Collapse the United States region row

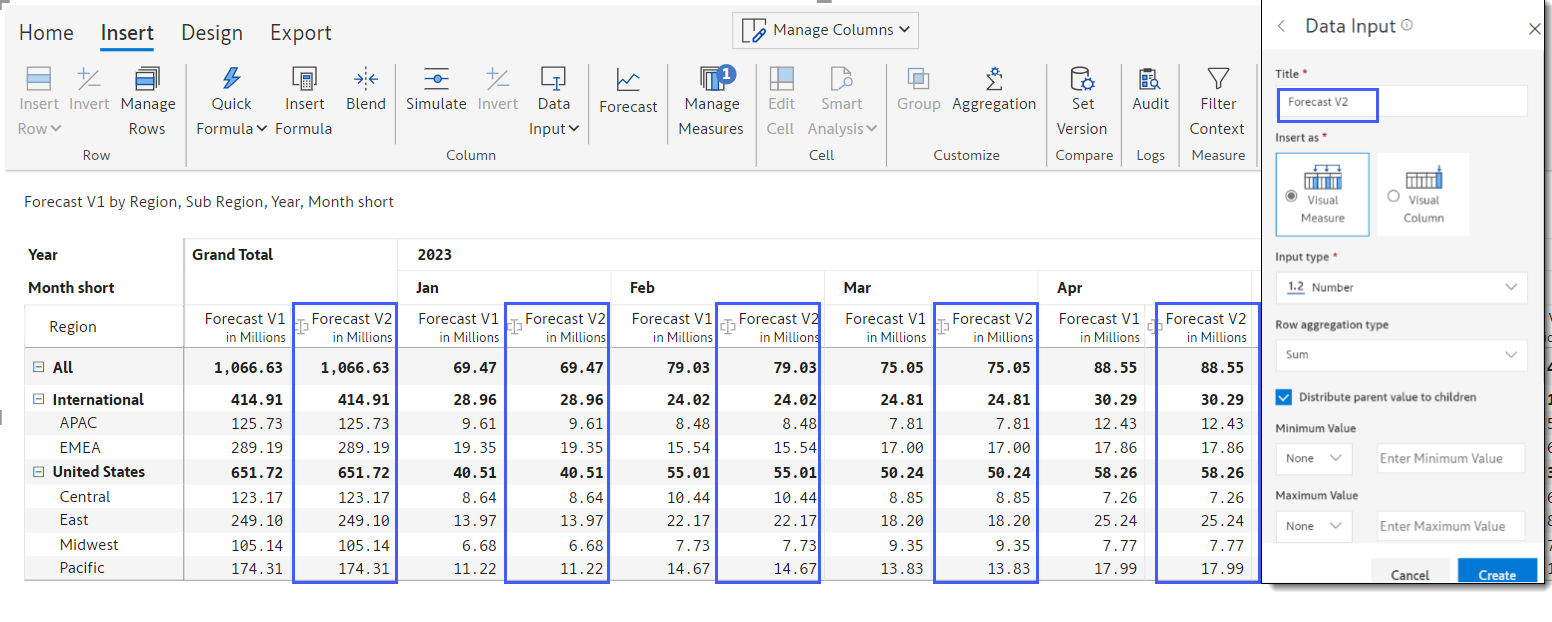pos(39,472)
